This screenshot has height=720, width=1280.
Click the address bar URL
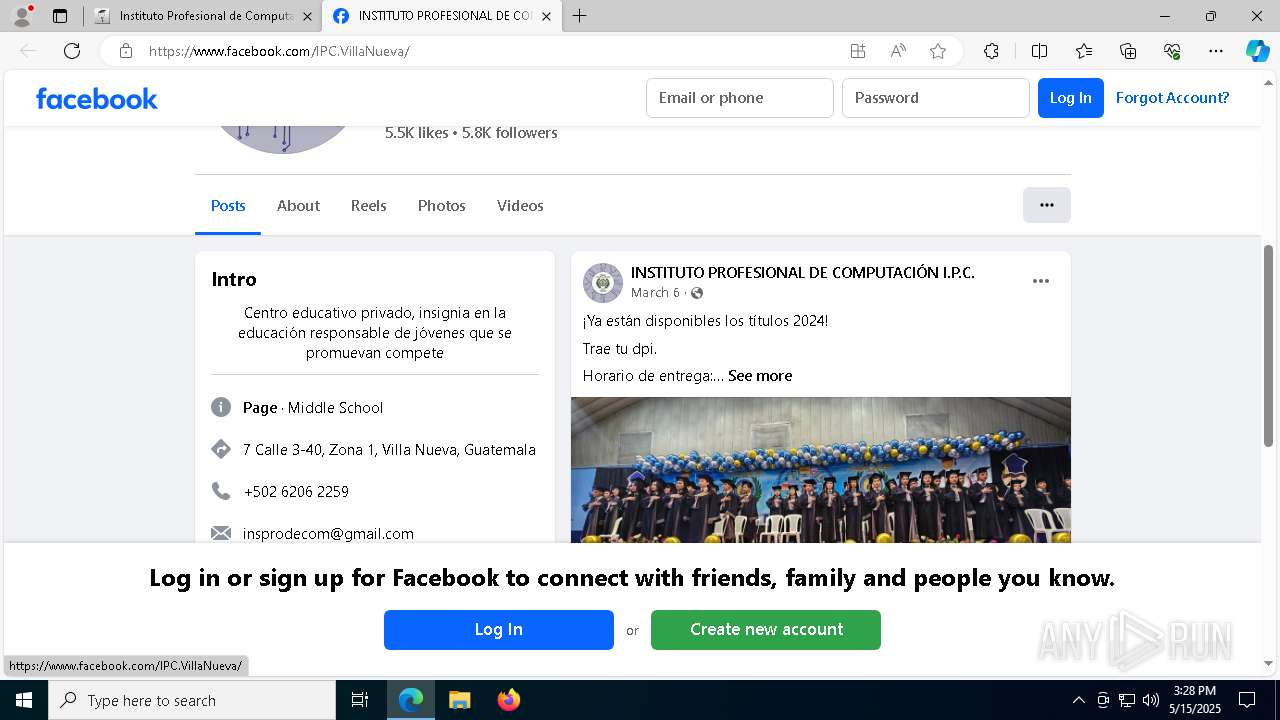click(279, 51)
